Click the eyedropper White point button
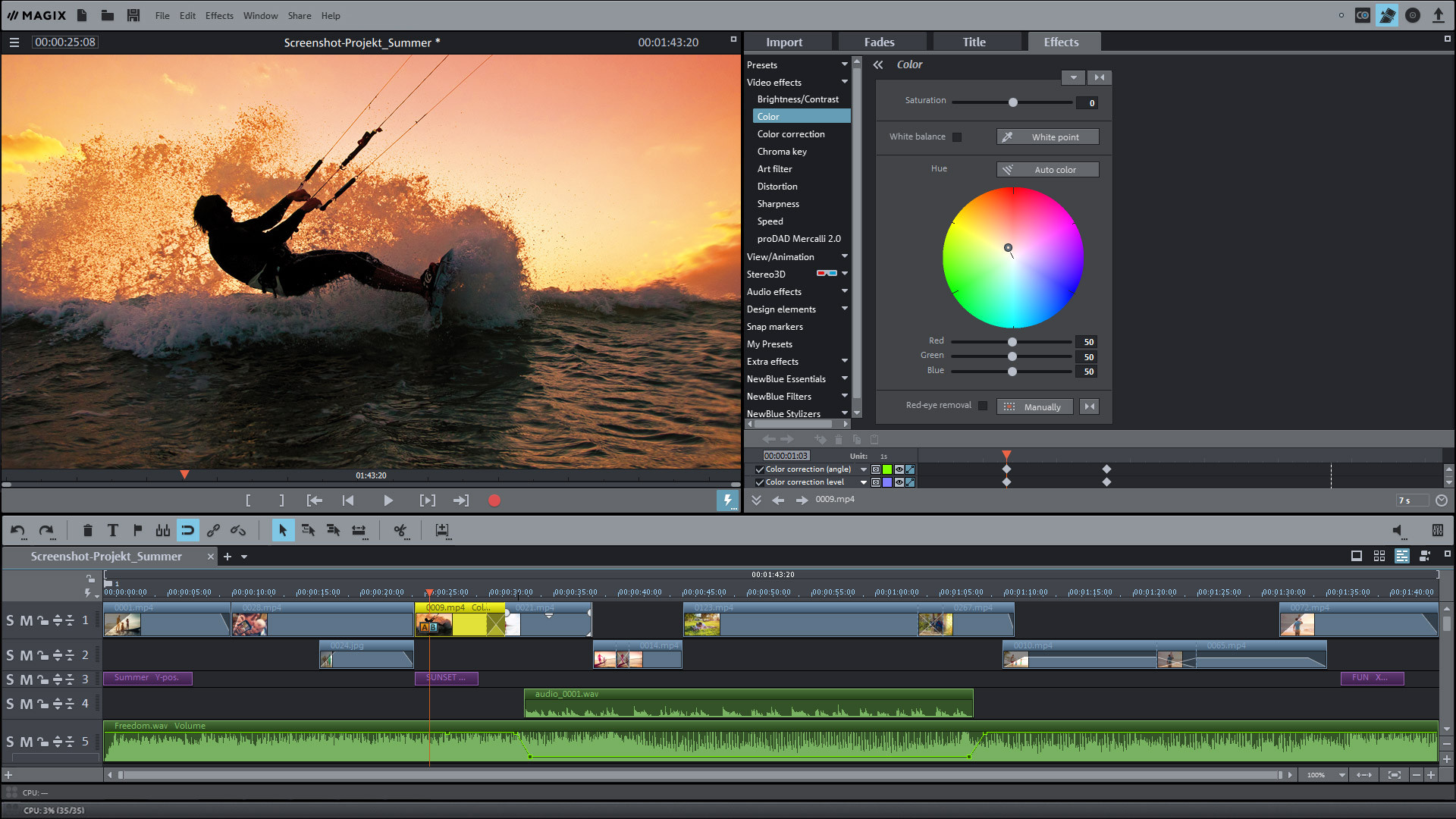The image size is (1456, 819). pyautogui.click(x=1047, y=137)
